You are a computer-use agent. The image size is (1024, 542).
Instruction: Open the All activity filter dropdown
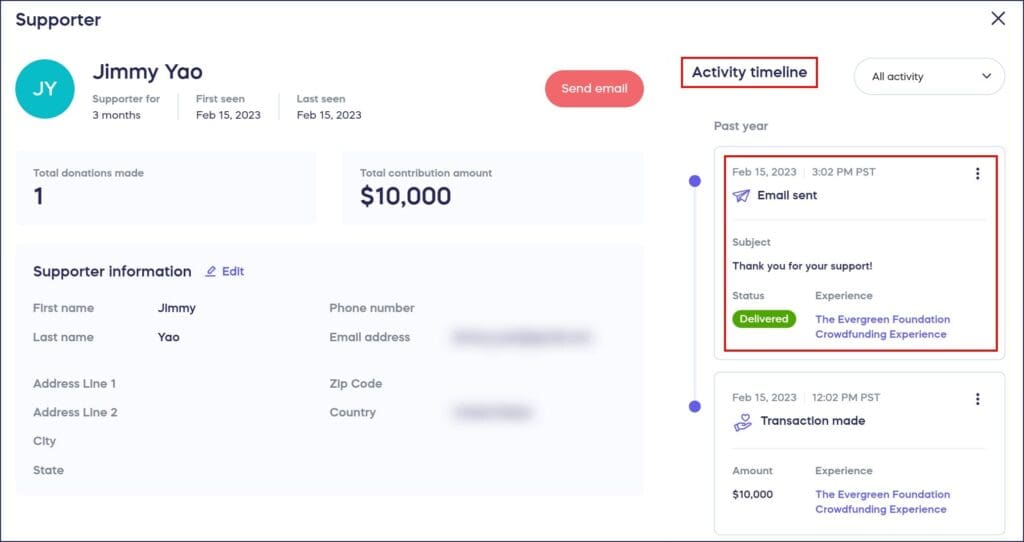(929, 76)
